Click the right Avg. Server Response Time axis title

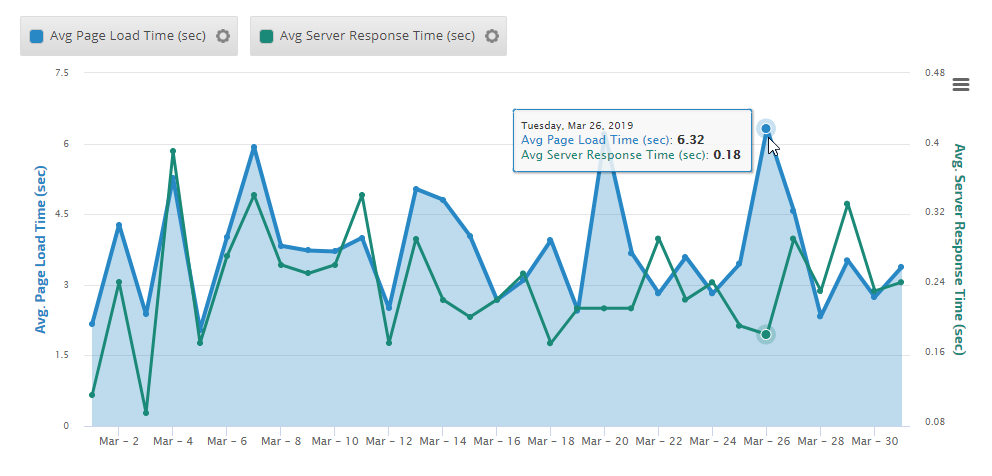point(959,249)
